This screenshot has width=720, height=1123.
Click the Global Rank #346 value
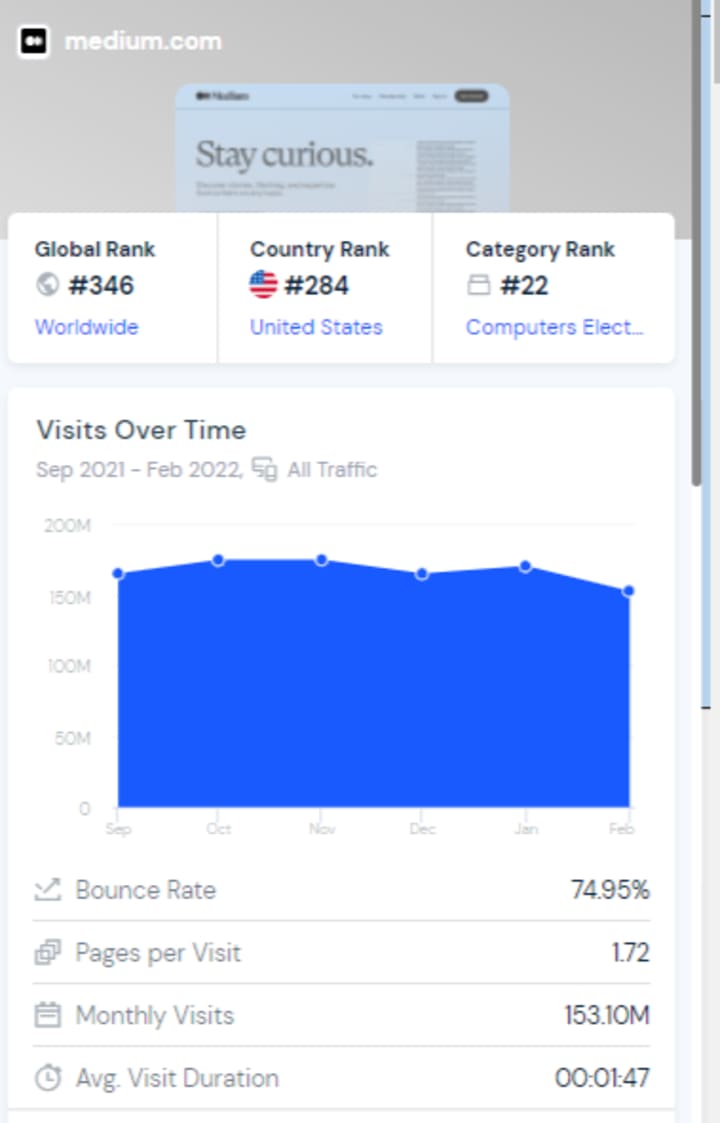click(x=101, y=285)
